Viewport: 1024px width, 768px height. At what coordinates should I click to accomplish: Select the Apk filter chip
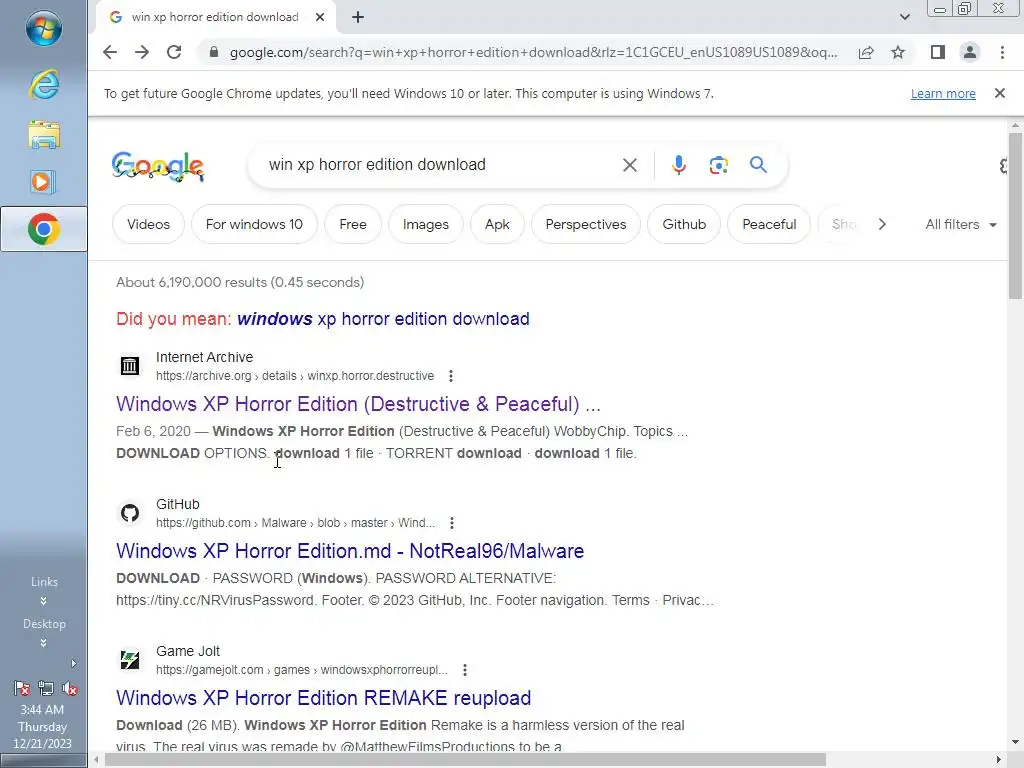pyautogui.click(x=497, y=224)
